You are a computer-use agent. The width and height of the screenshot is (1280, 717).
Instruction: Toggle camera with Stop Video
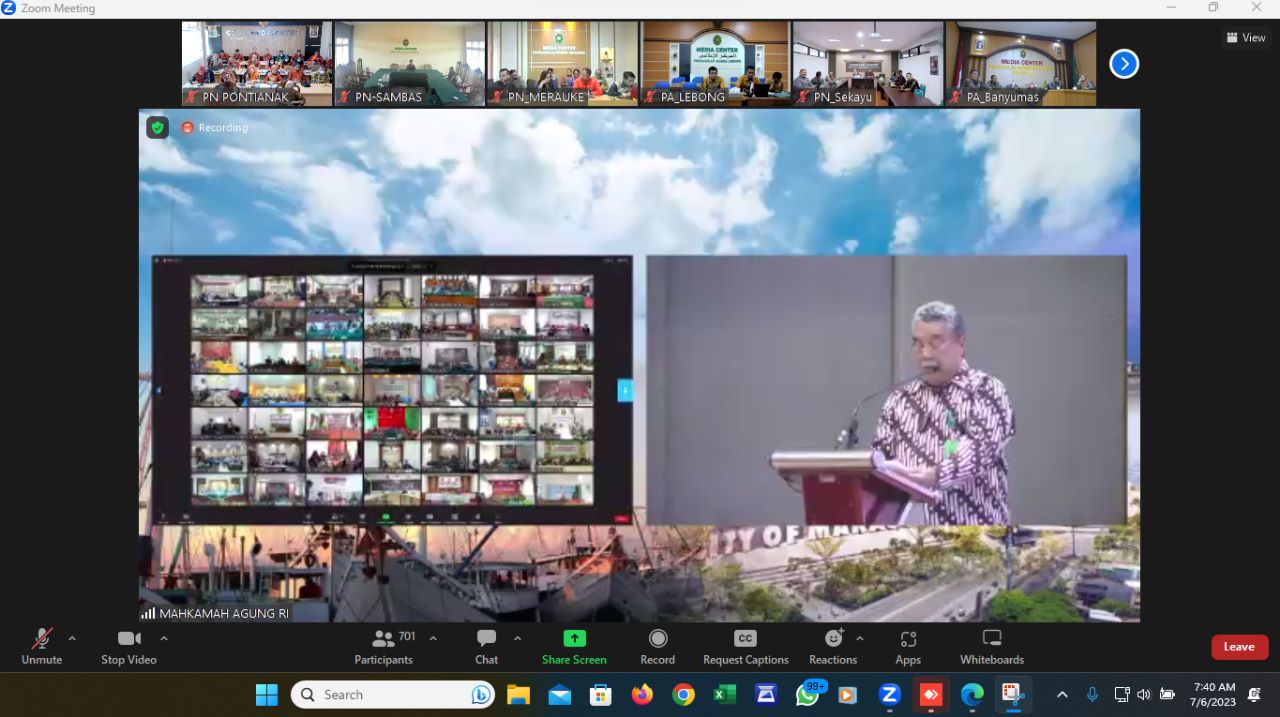(x=129, y=646)
